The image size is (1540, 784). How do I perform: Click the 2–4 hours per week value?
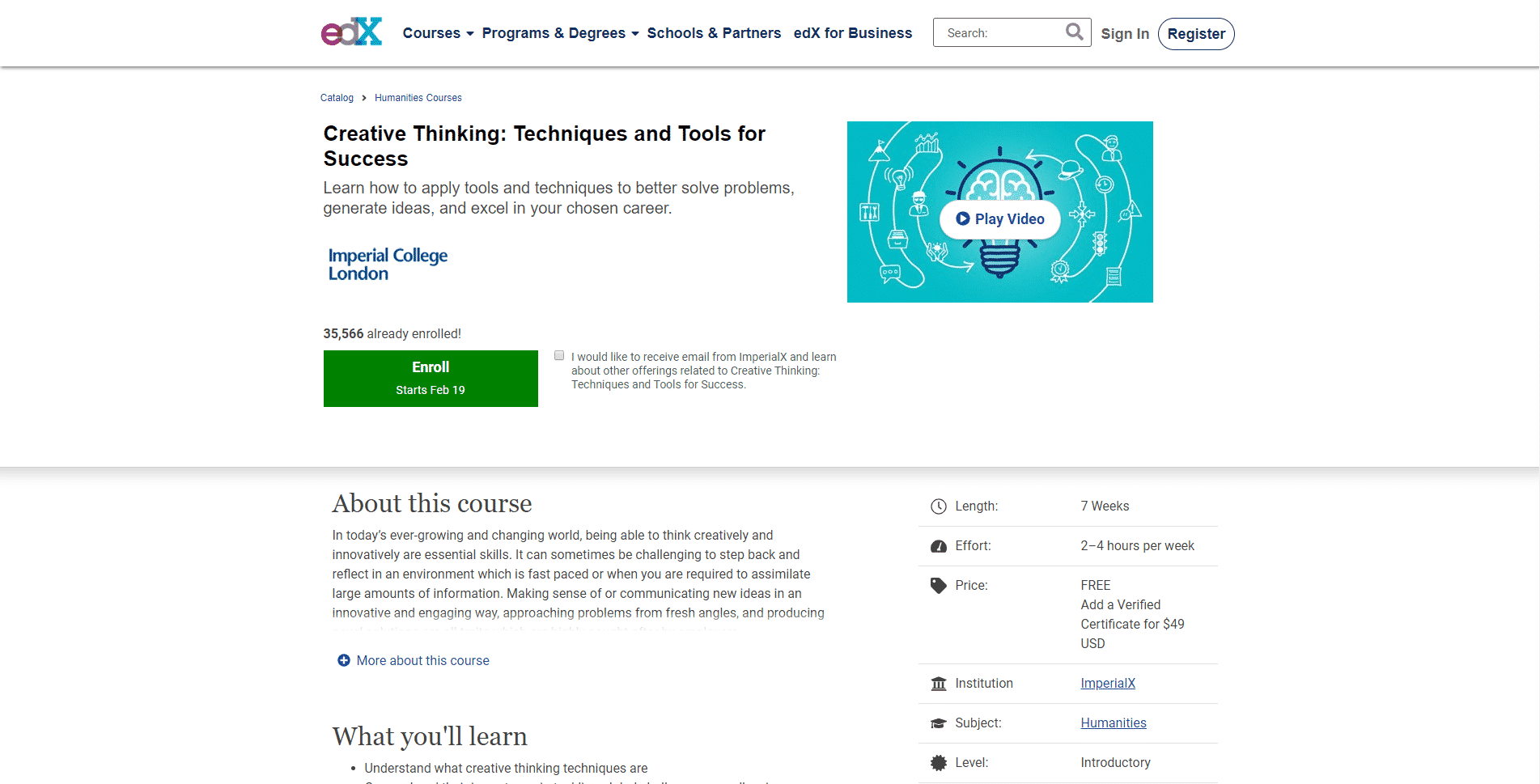(x=1137, y=546)
